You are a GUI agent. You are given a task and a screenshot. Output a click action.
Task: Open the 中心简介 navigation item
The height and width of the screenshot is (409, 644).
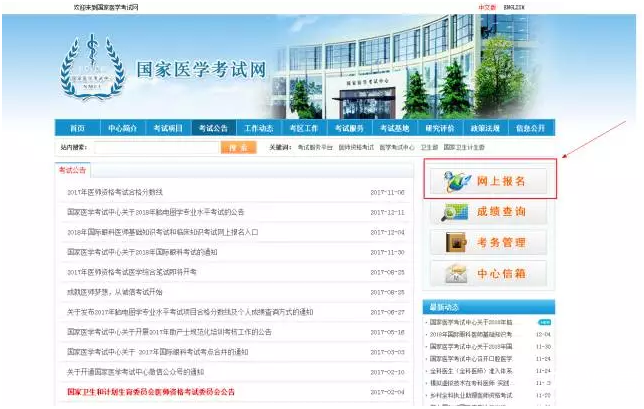pos(122,129)
